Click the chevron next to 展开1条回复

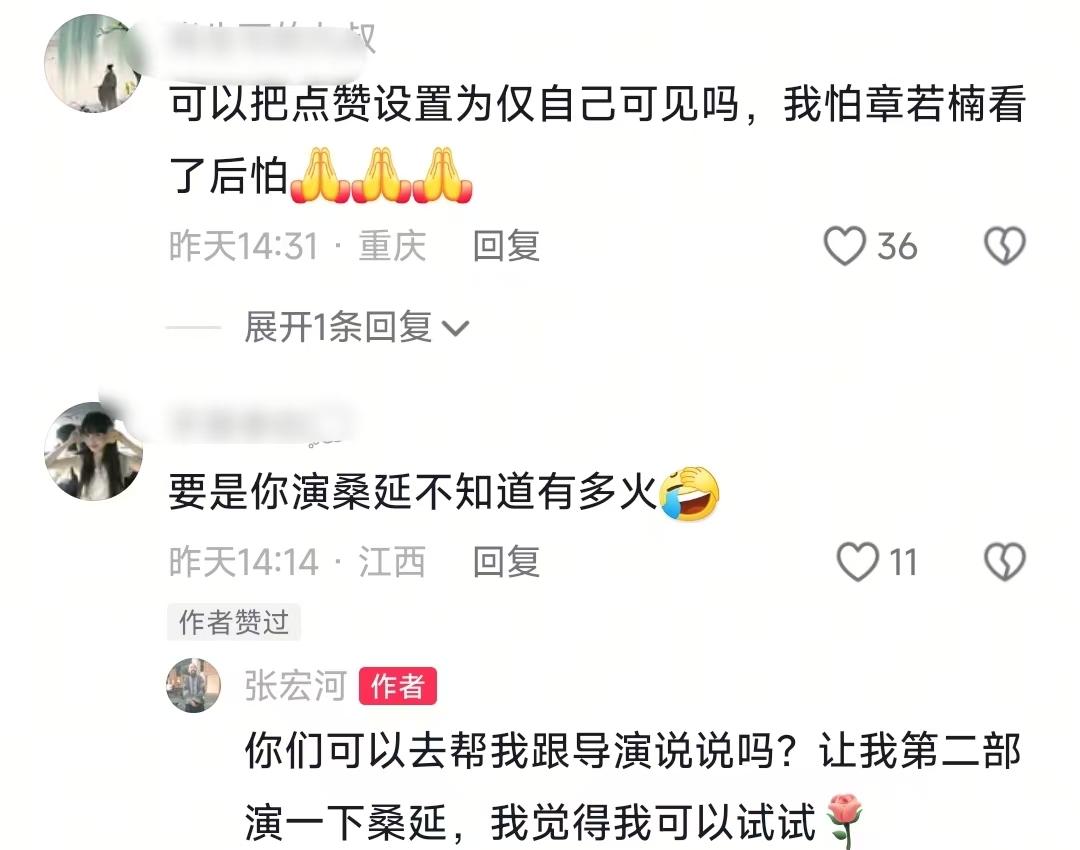pyautogui.click(x=456, y=329)
